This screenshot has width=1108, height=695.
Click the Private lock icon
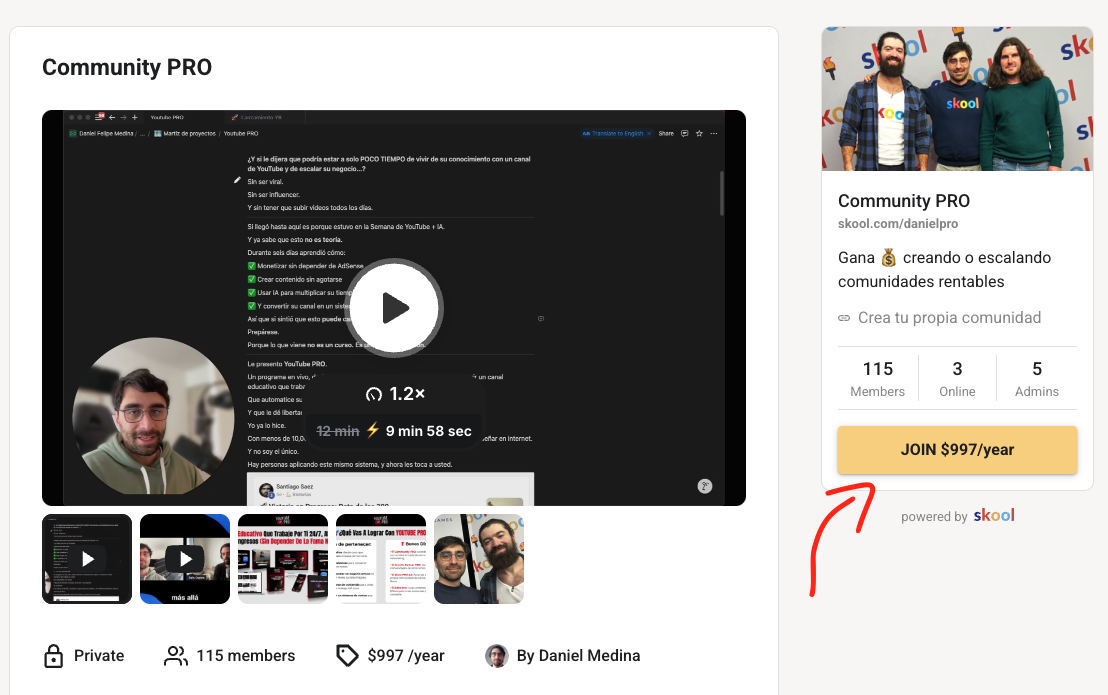[x=54, y=655]
